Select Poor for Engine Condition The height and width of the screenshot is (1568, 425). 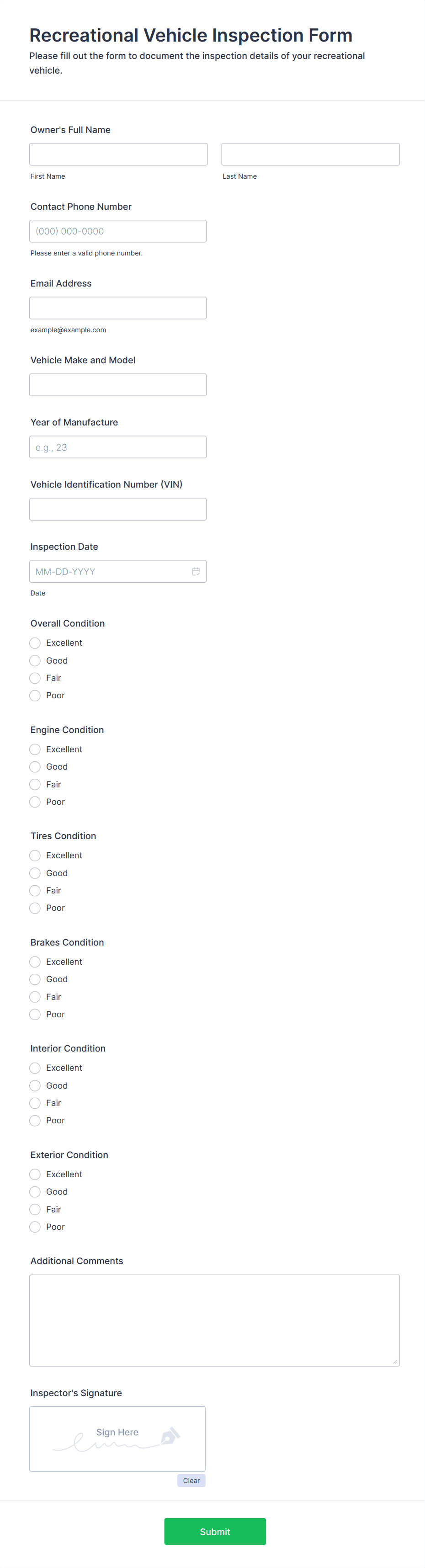click(35, 802)
